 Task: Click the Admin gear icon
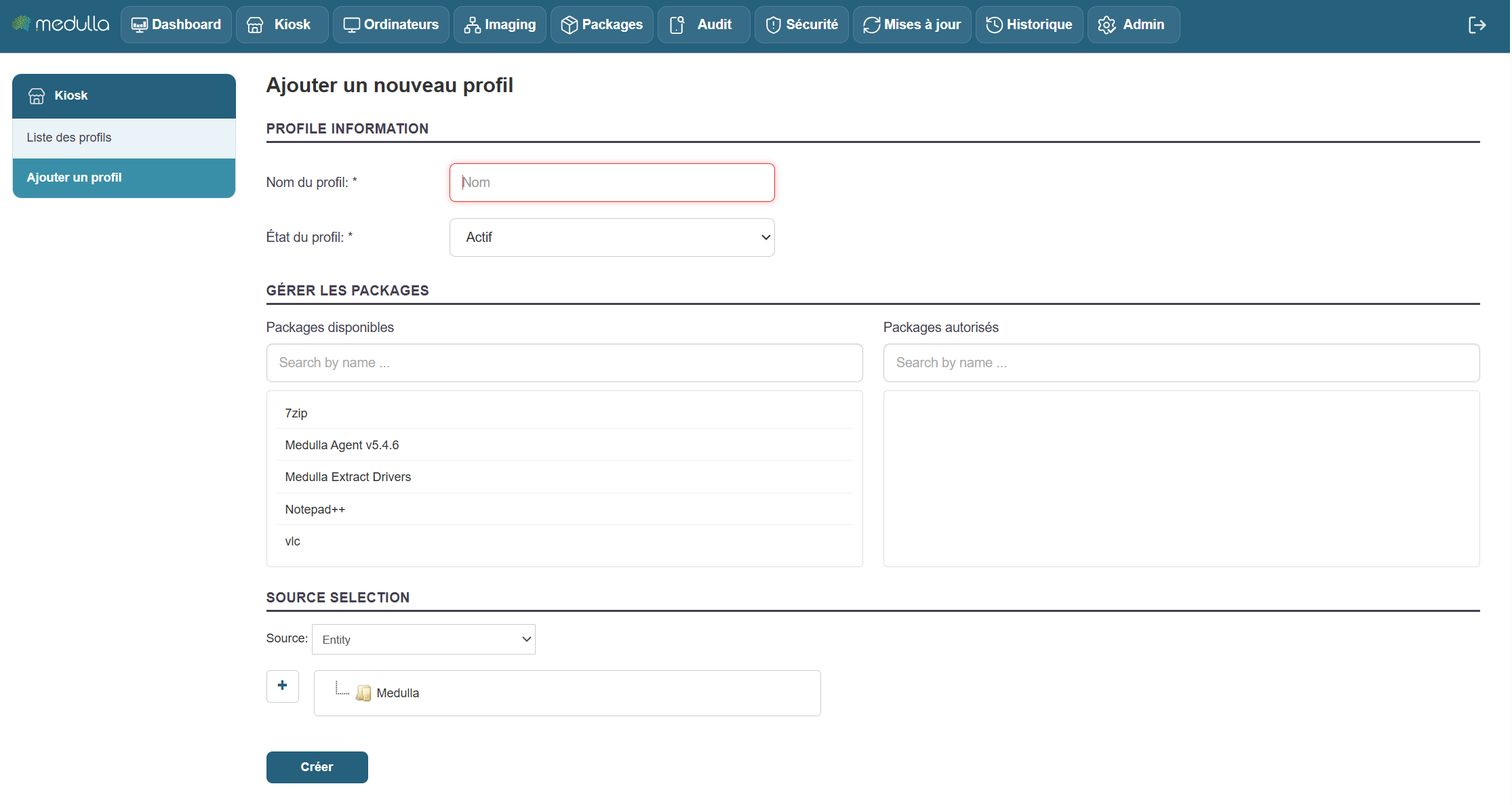(x=1107, y=25)
